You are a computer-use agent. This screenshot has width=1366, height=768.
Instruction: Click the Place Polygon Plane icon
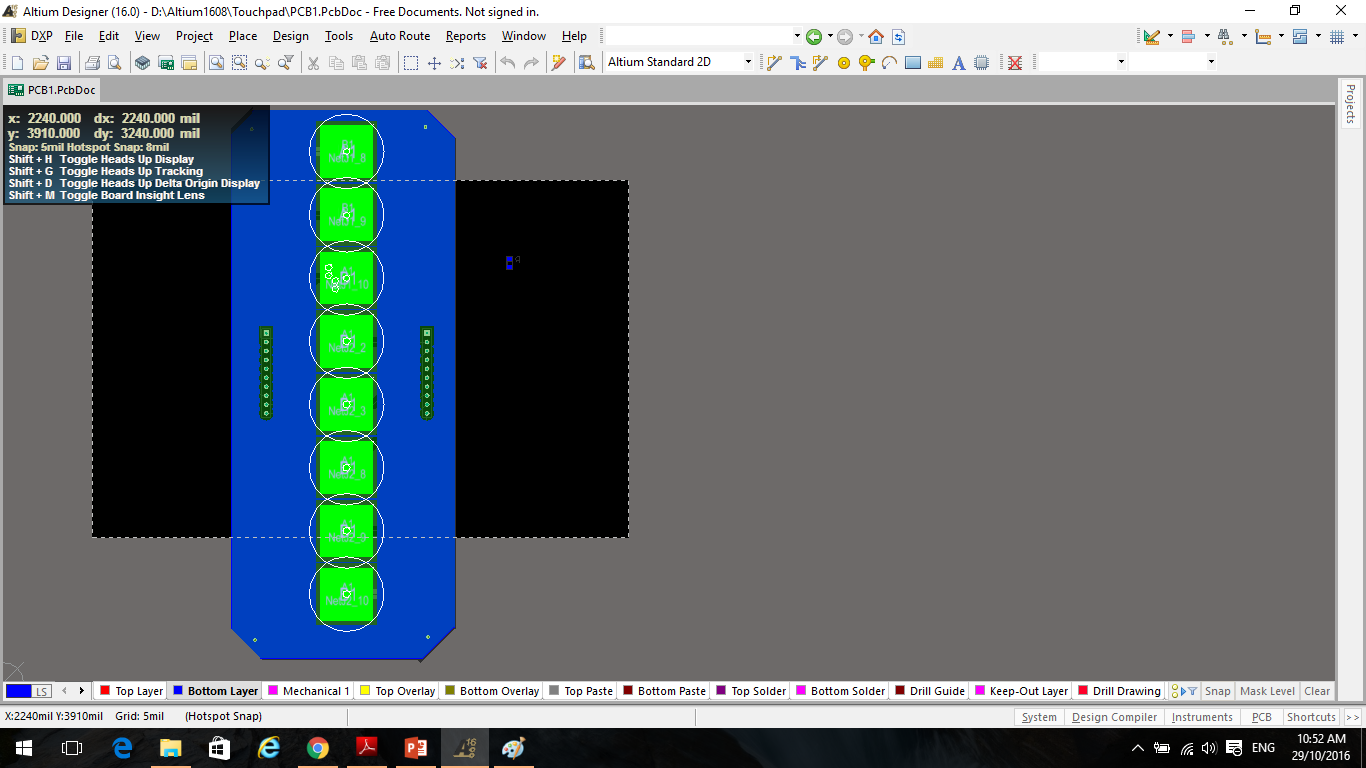(x=935, y=62)
